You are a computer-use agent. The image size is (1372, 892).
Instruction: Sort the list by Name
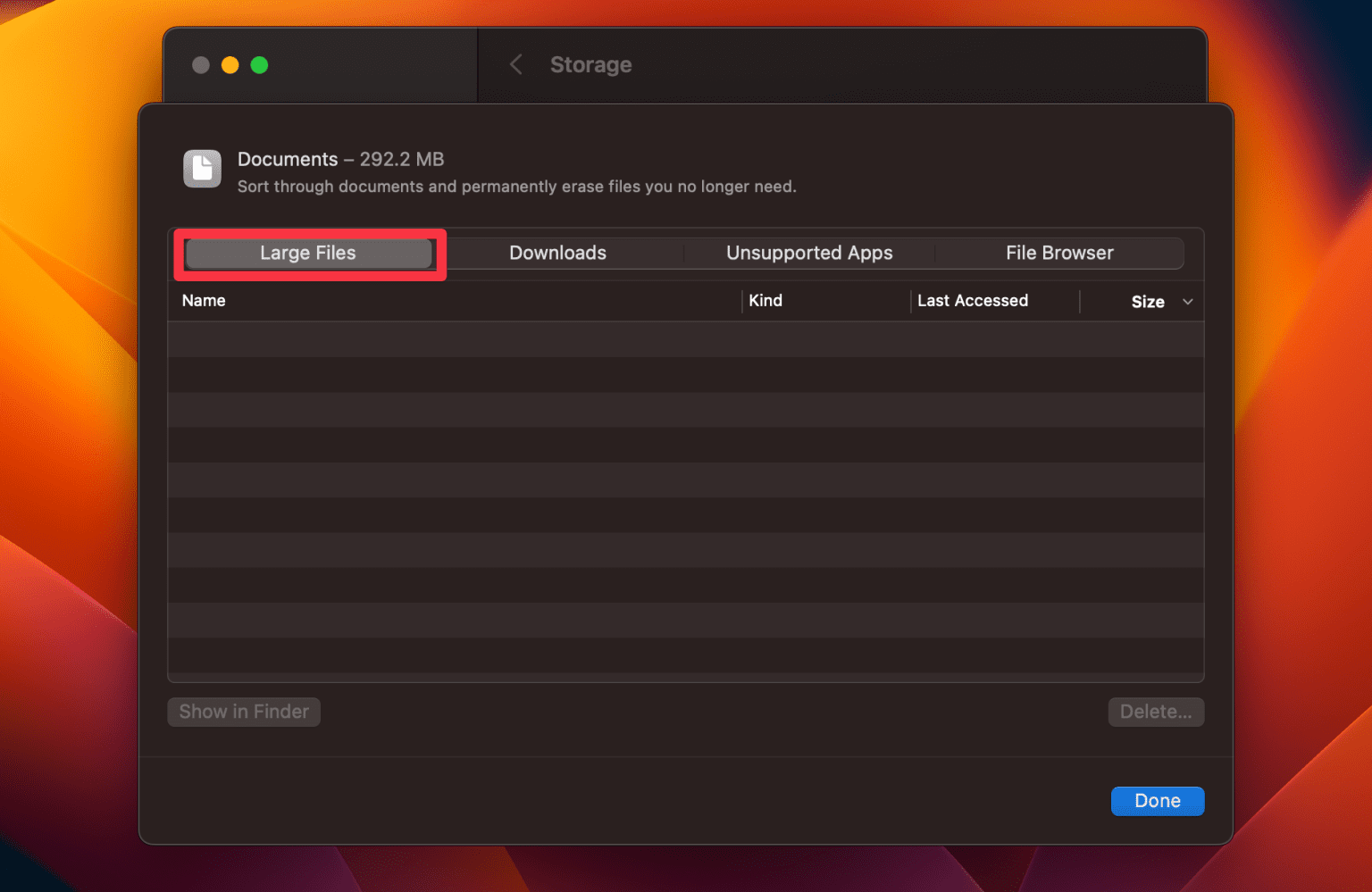(204, 300)
